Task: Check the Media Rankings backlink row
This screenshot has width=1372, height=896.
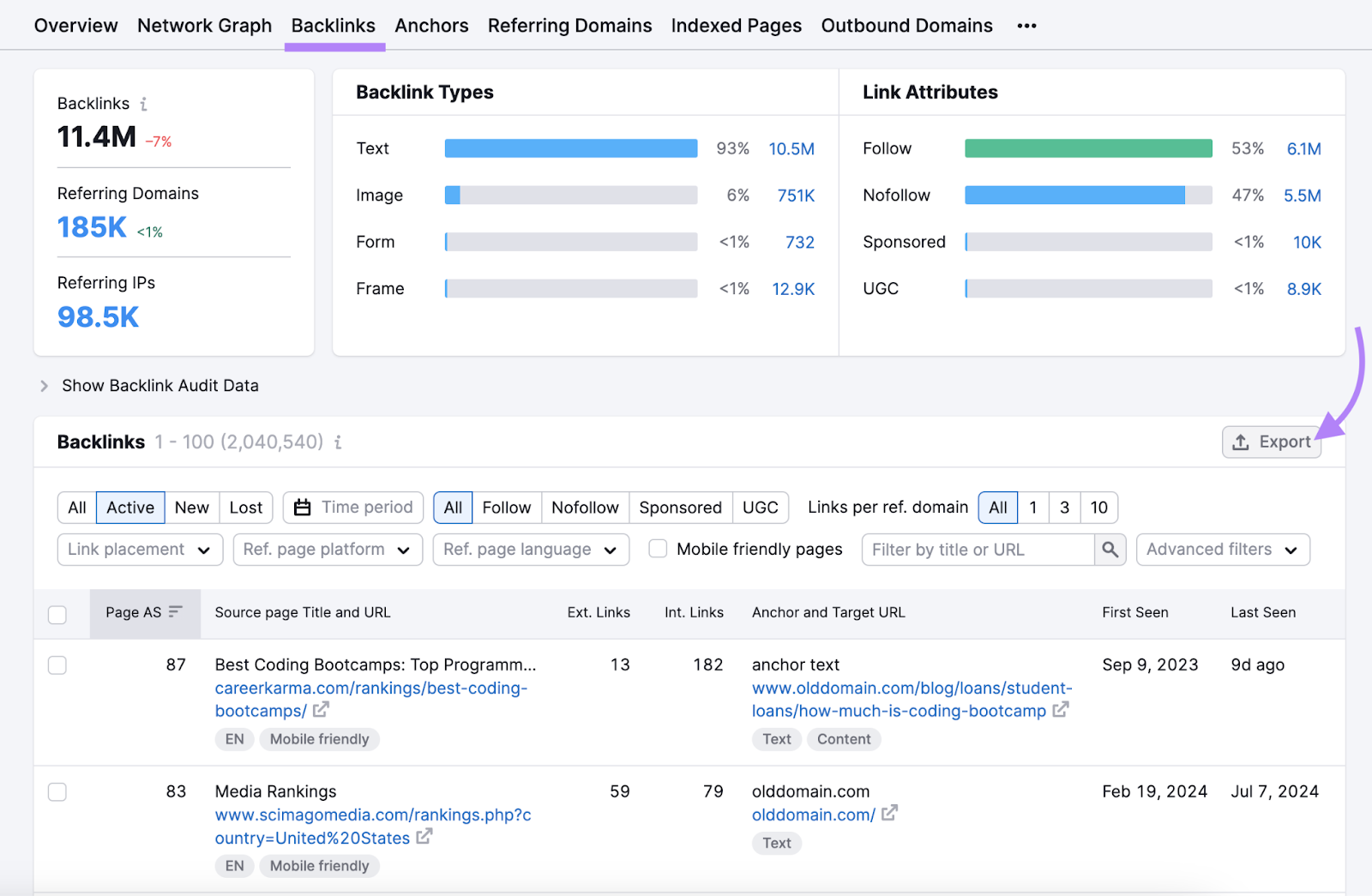Action: 57,792
